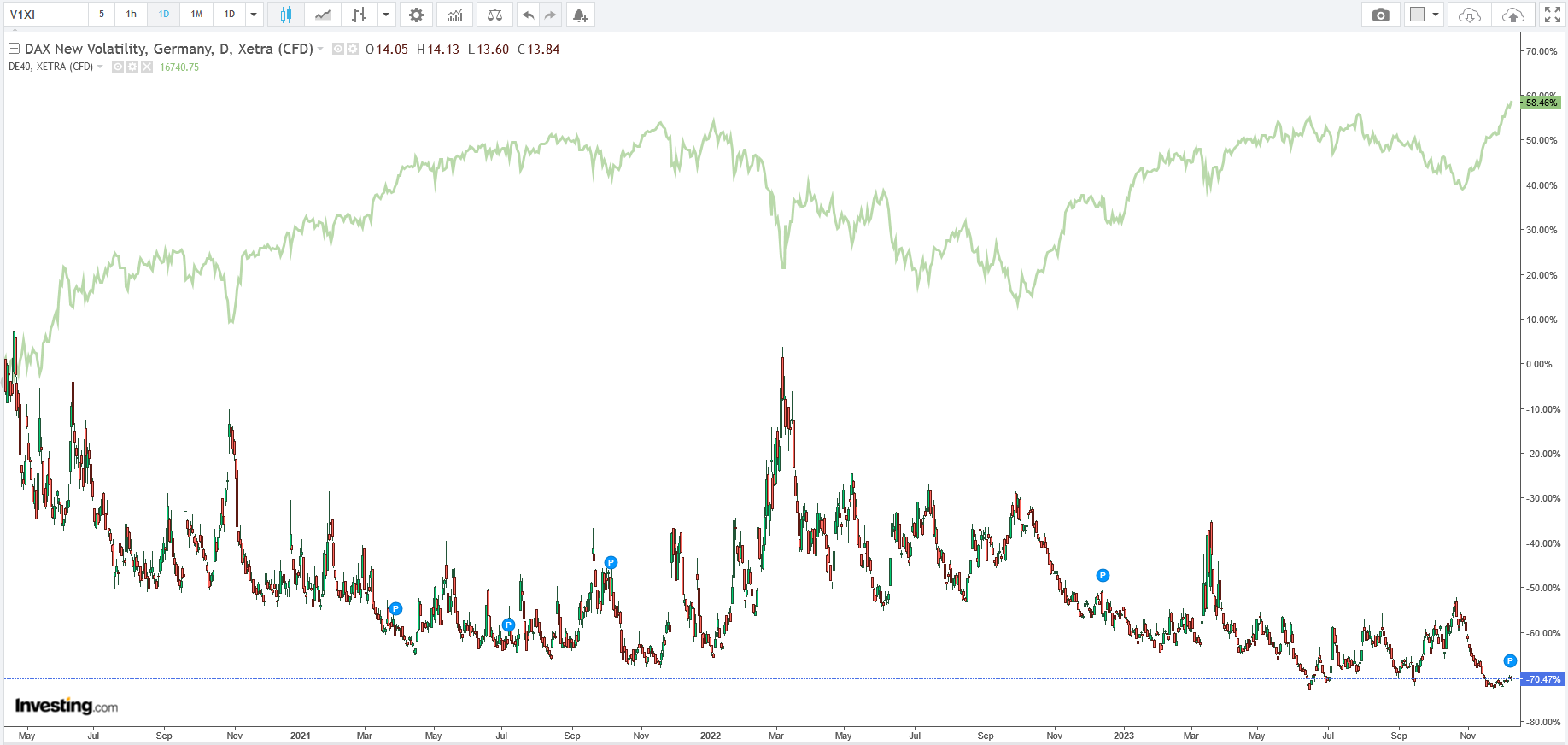Click the P marker near April 2021
Viewport: 1568px width, 745px height.
[x=395, y=609]
